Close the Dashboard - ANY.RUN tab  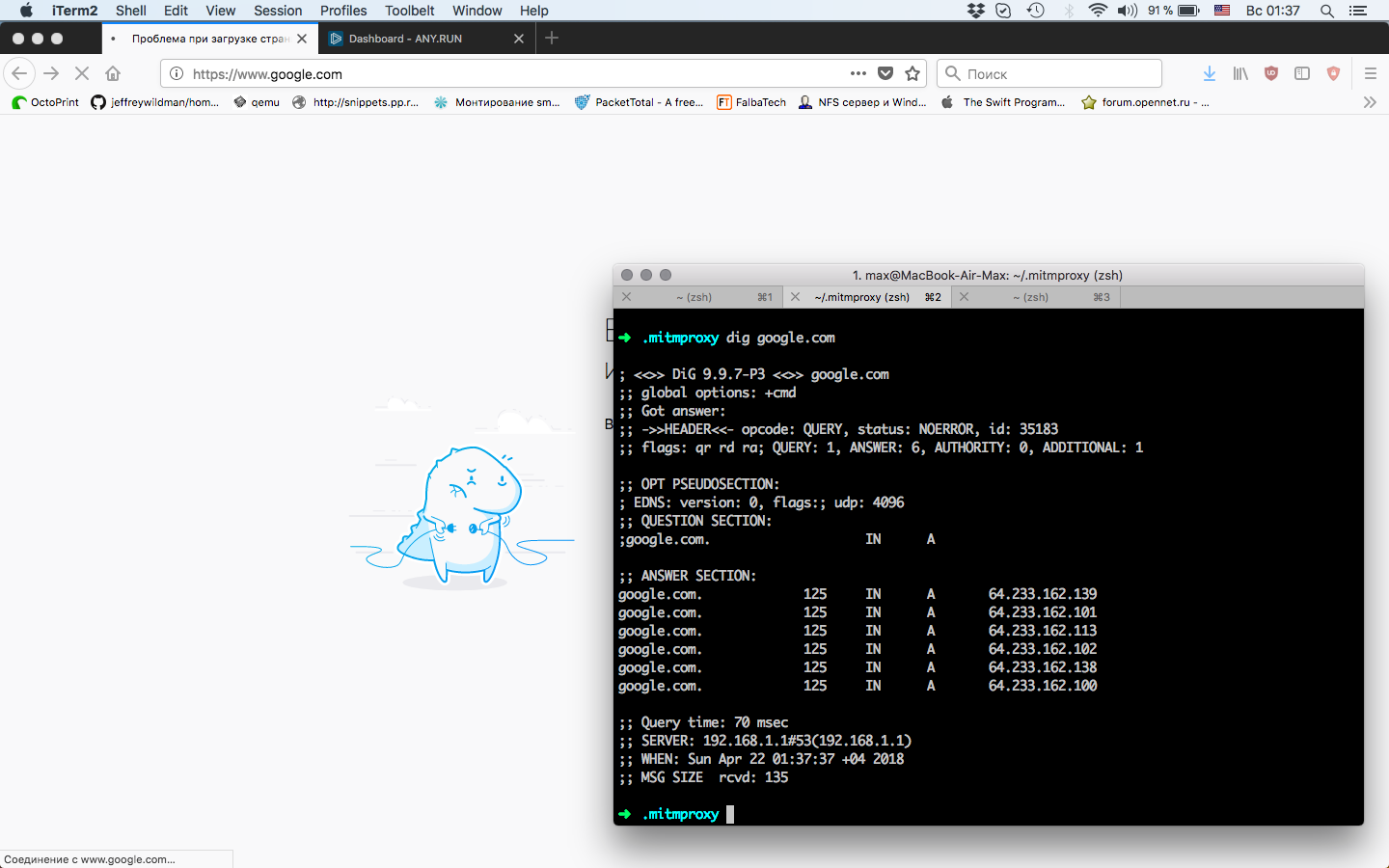pyautogui.click(x=519, y=39)
